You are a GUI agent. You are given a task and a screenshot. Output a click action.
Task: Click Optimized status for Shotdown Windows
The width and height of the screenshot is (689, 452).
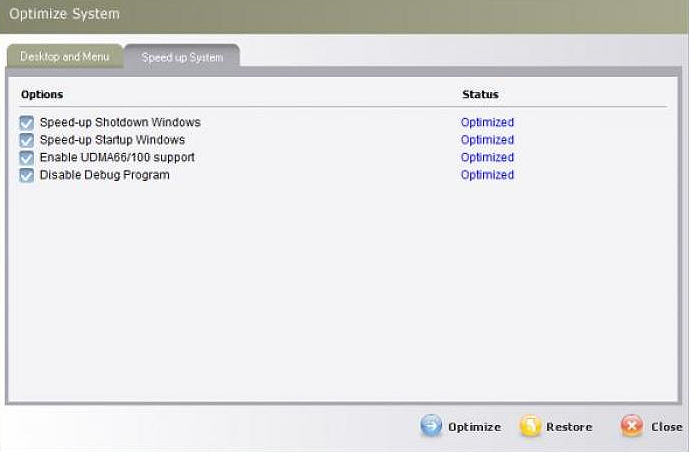click(x=487, y=122)
